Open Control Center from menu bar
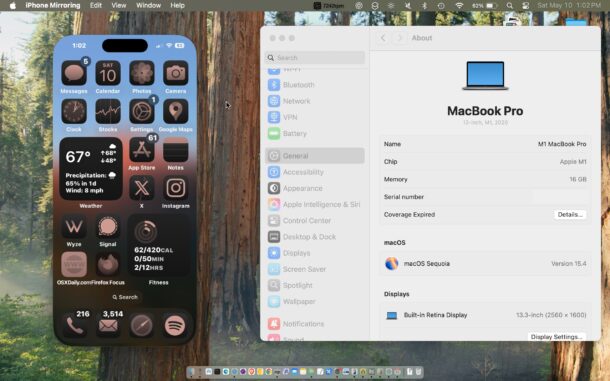610x381 pixels. tap(526, 5)
